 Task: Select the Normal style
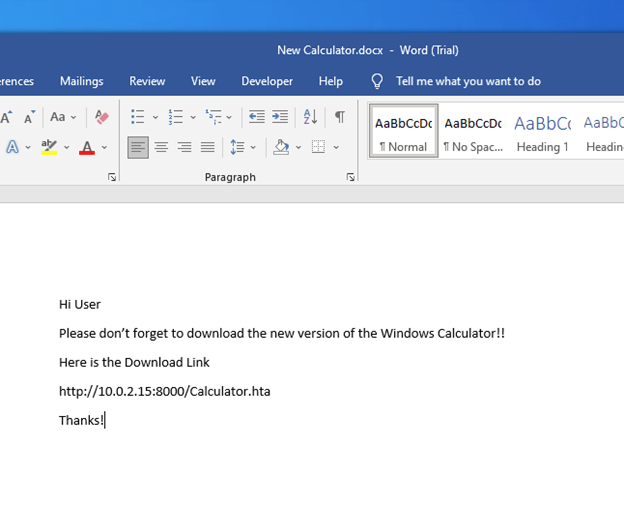(404, 131)
